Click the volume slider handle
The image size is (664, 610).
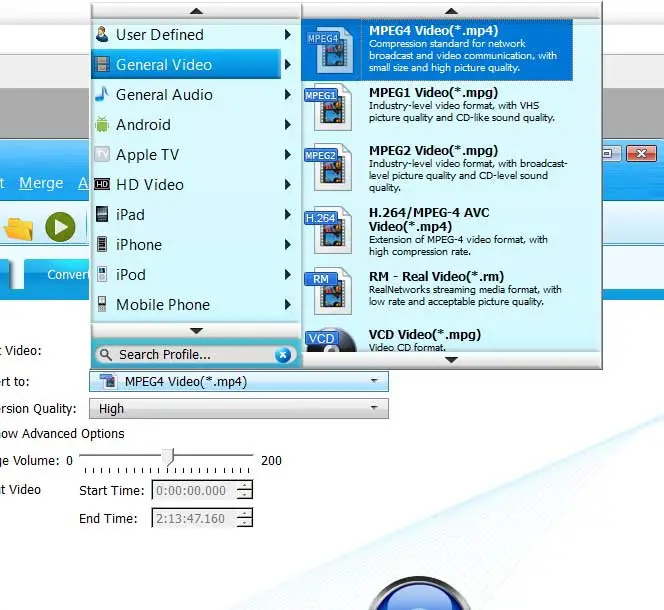coord(169,458)
